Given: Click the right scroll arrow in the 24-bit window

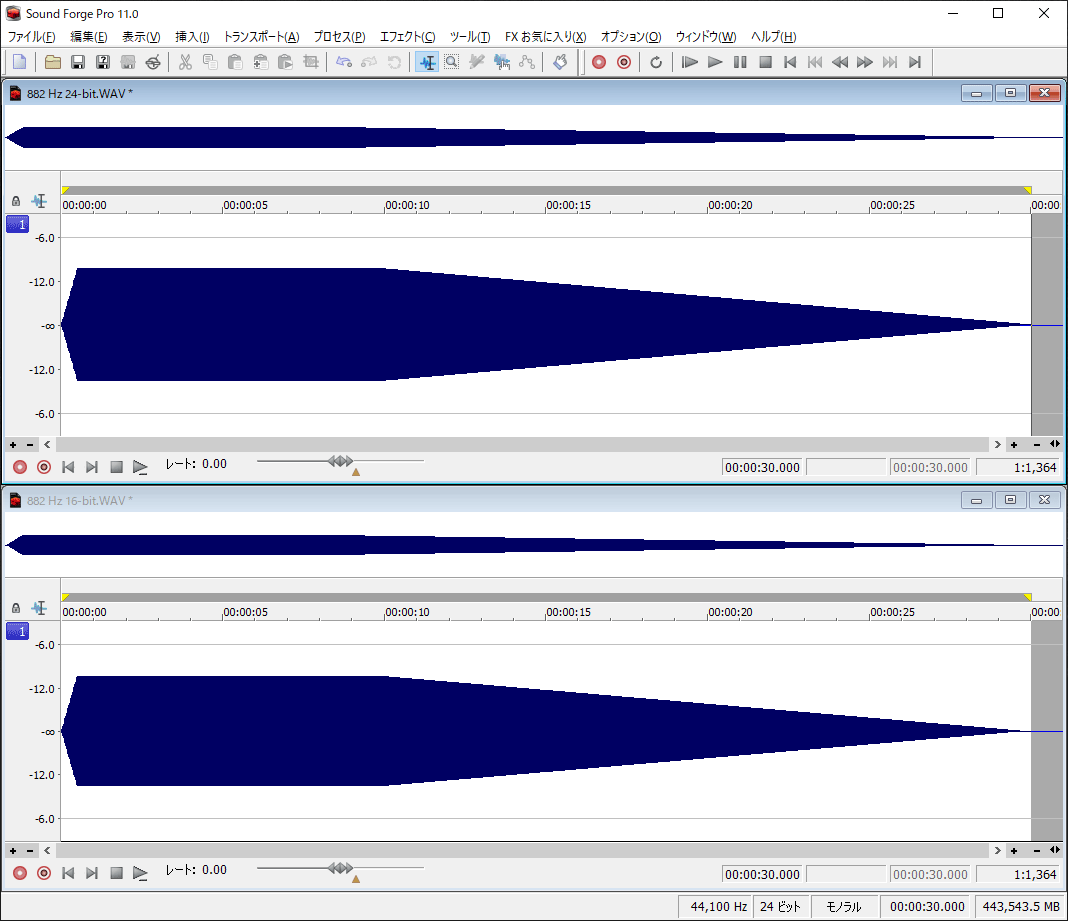Looking at the screenshot, I should (x=998, y=445).
